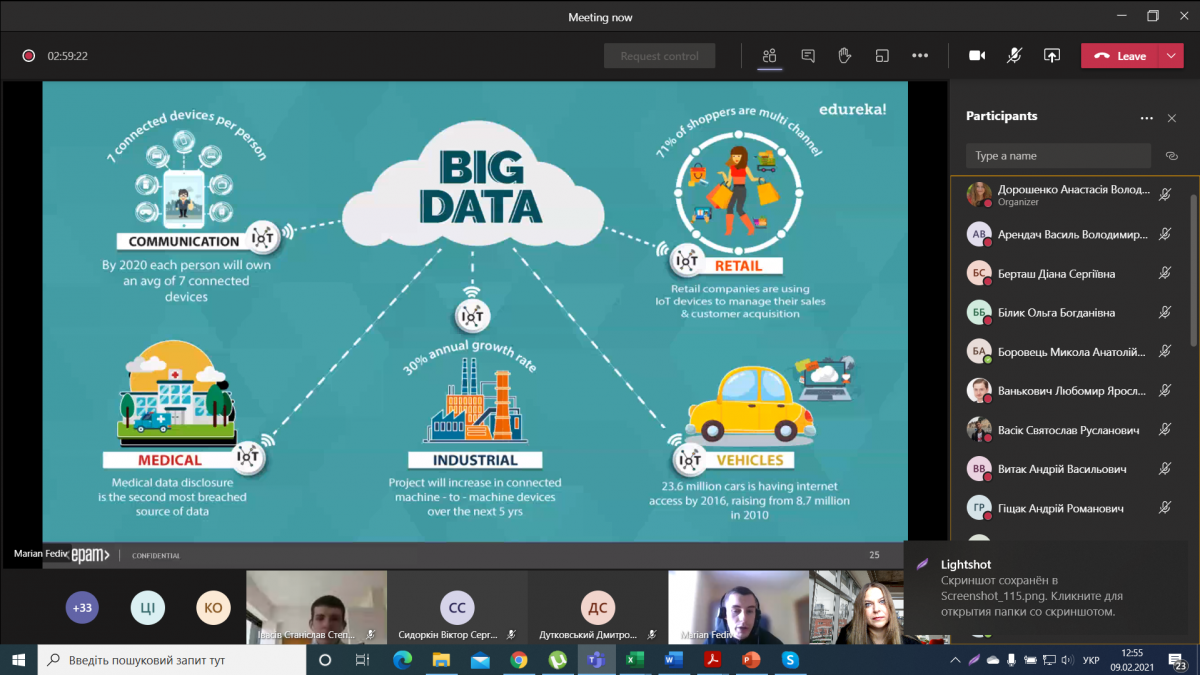The width and height of the screenshot is (1200, 675).
Task: Leave the meeting
Action: pyautogui.click(x=1120, y=56)
